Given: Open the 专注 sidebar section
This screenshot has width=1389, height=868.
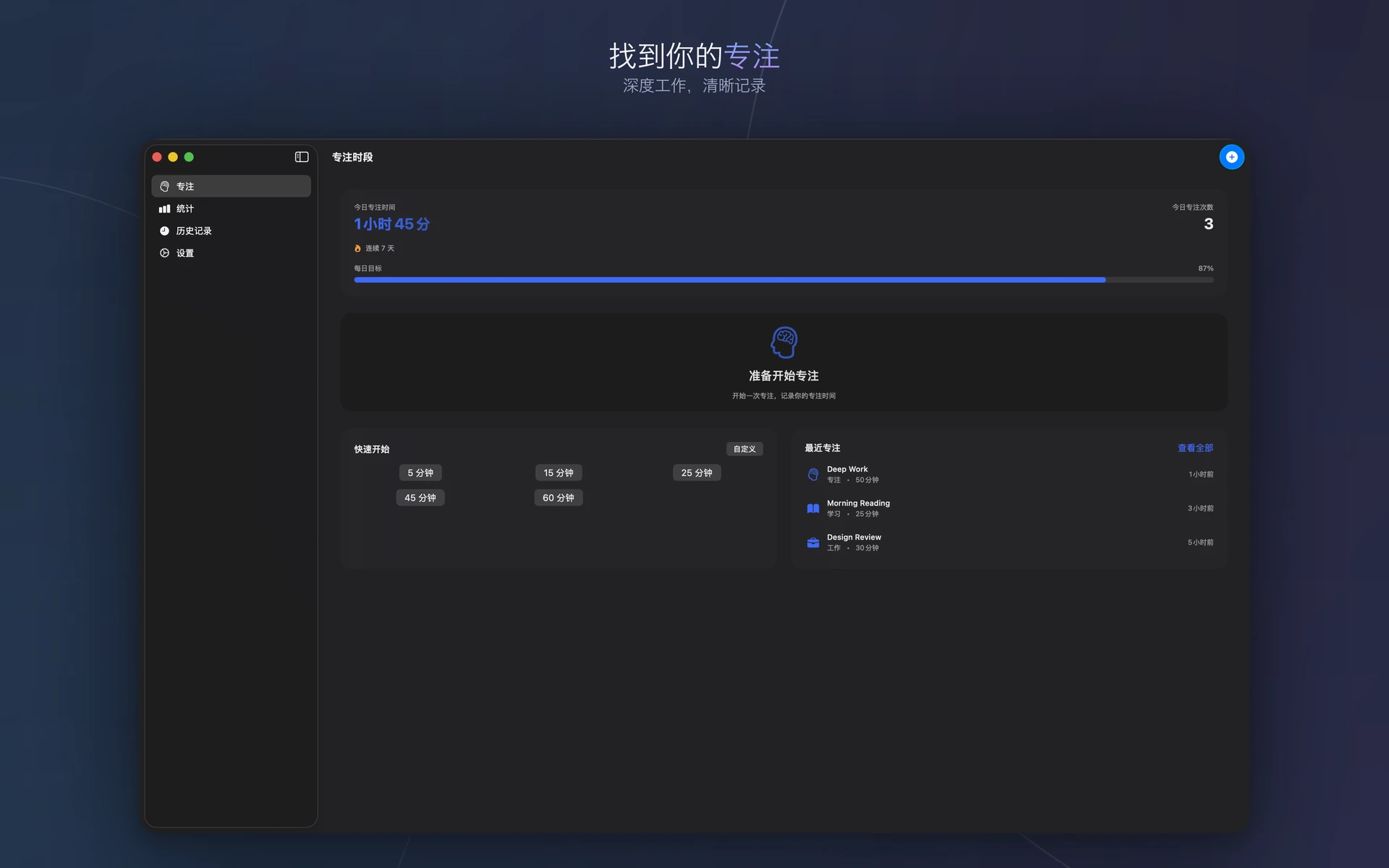Looking at the screenshot, I should (x=231, y=187).
